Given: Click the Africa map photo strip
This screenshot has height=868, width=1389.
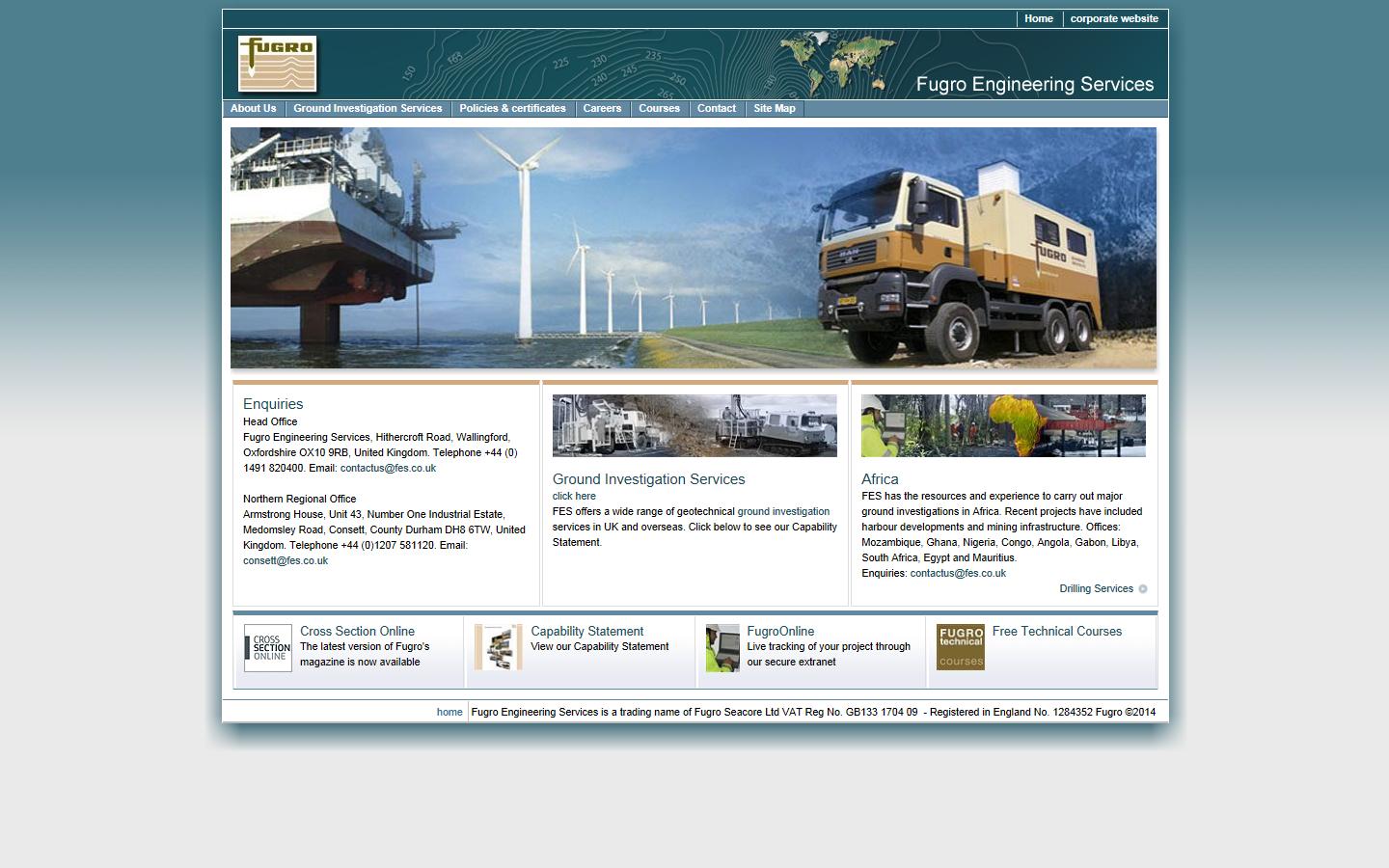Looking at the screenshot, I should (x=1003, y=425).
